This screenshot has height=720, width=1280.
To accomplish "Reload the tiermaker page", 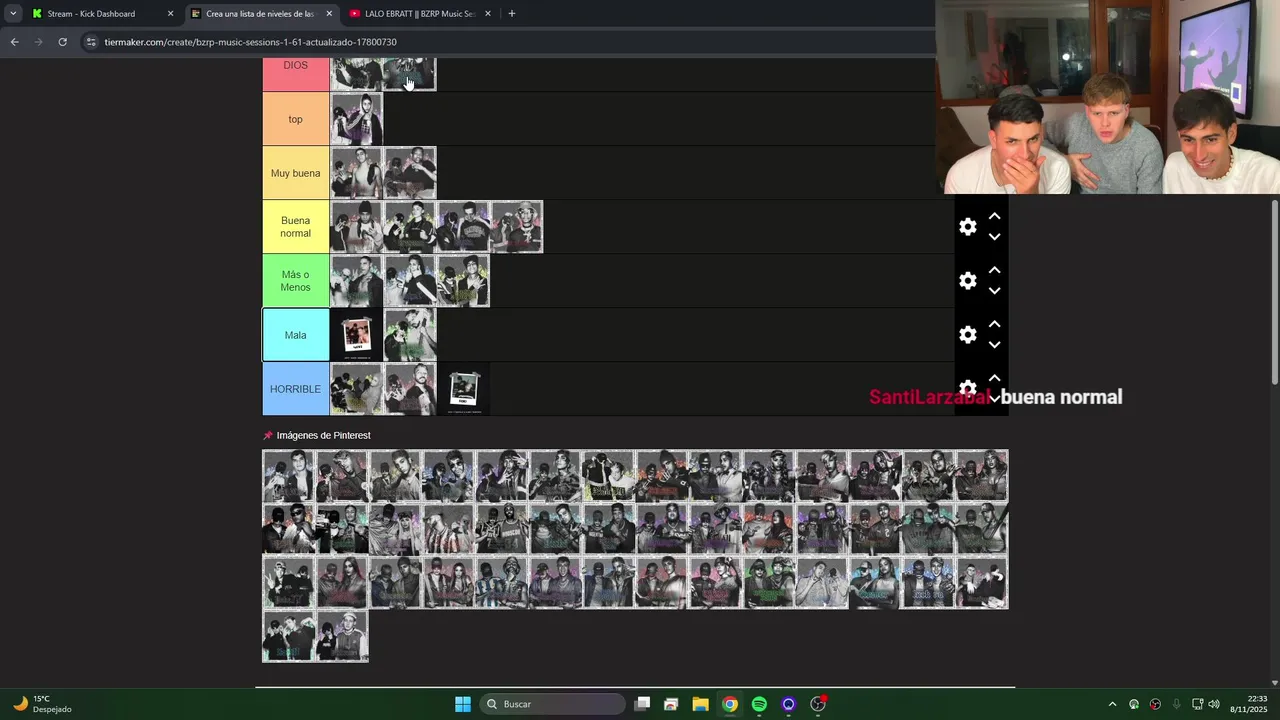I will [x=62, y=42].
